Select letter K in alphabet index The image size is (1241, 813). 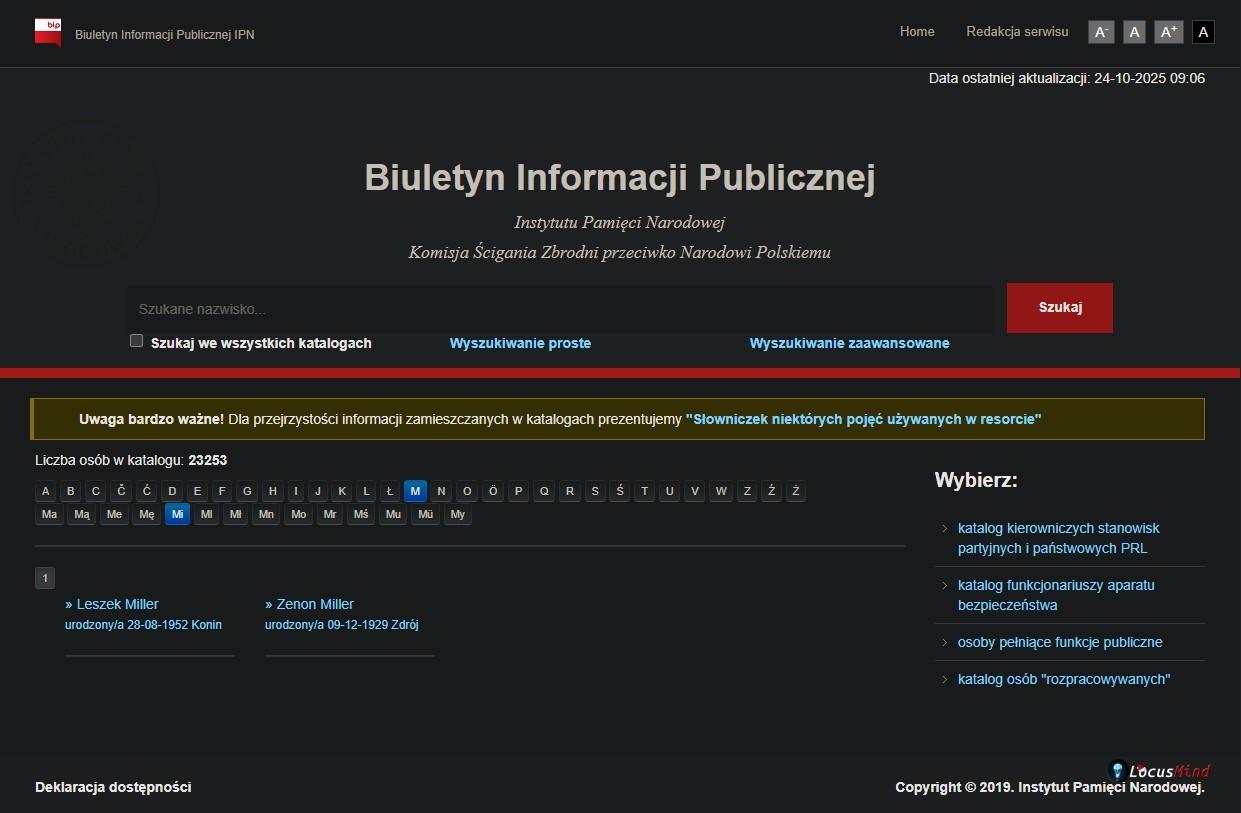click(342, 491)
